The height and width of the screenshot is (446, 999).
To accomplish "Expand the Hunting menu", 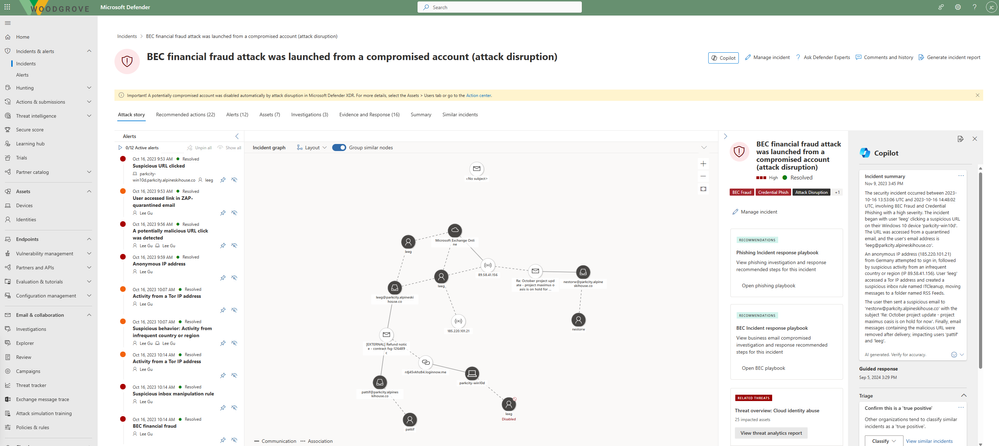I will click(x=89, y=87).
